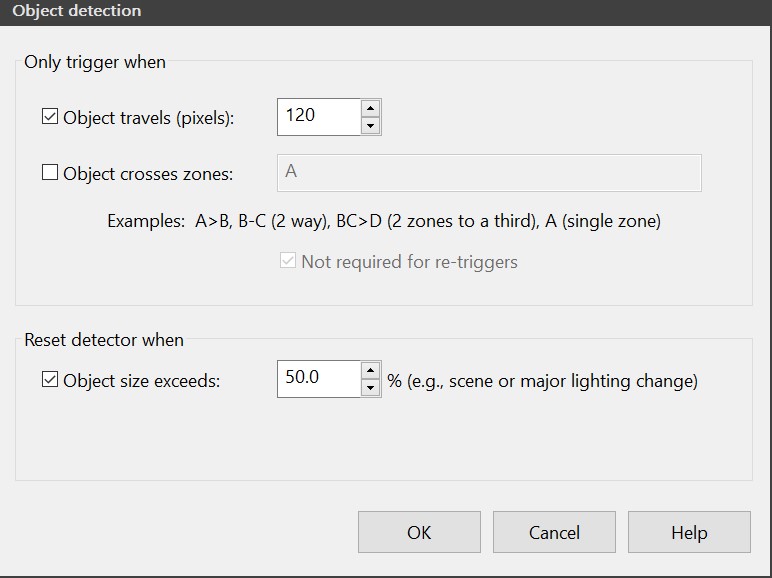Click the Only trigger when group label
This screenshot has height=578, width=772.
pyautogui.click(x=95, y=62)
